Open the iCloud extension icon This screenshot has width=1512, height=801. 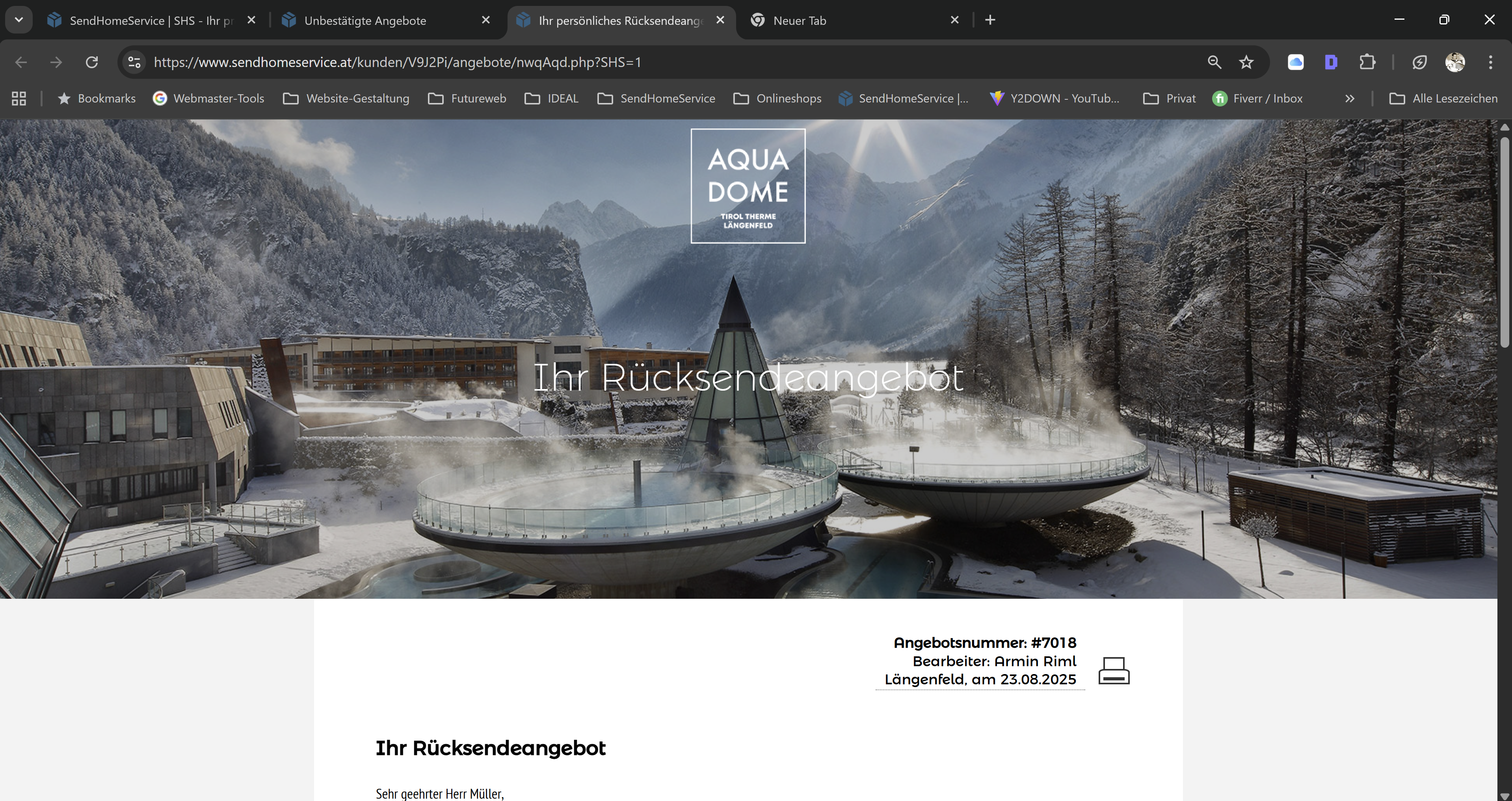[1295, 62]
